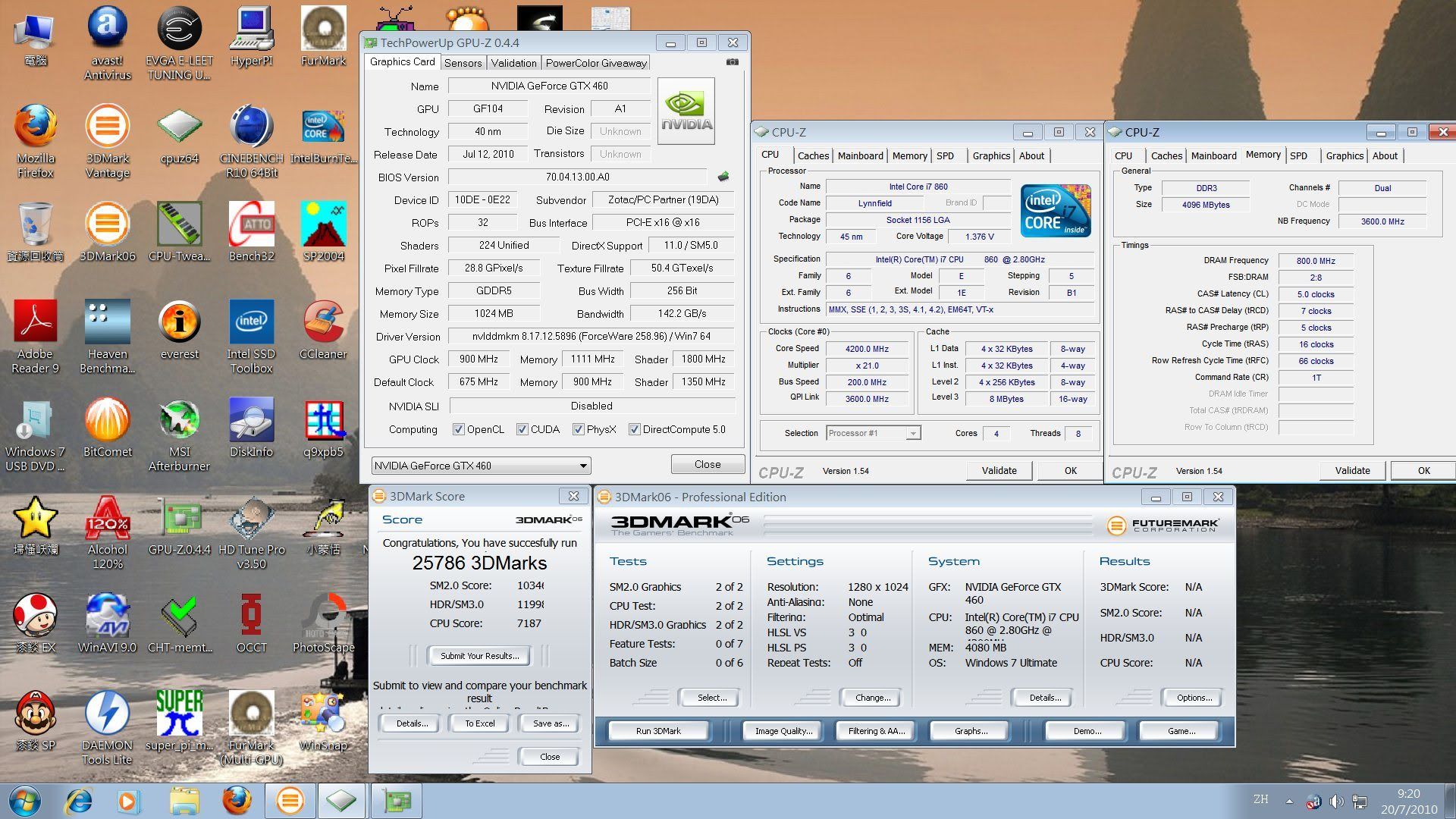The image size is (1456, 819).
Task: Select Graphics tab in right CPU-Z window
Action: click(x=1345, y=155)
